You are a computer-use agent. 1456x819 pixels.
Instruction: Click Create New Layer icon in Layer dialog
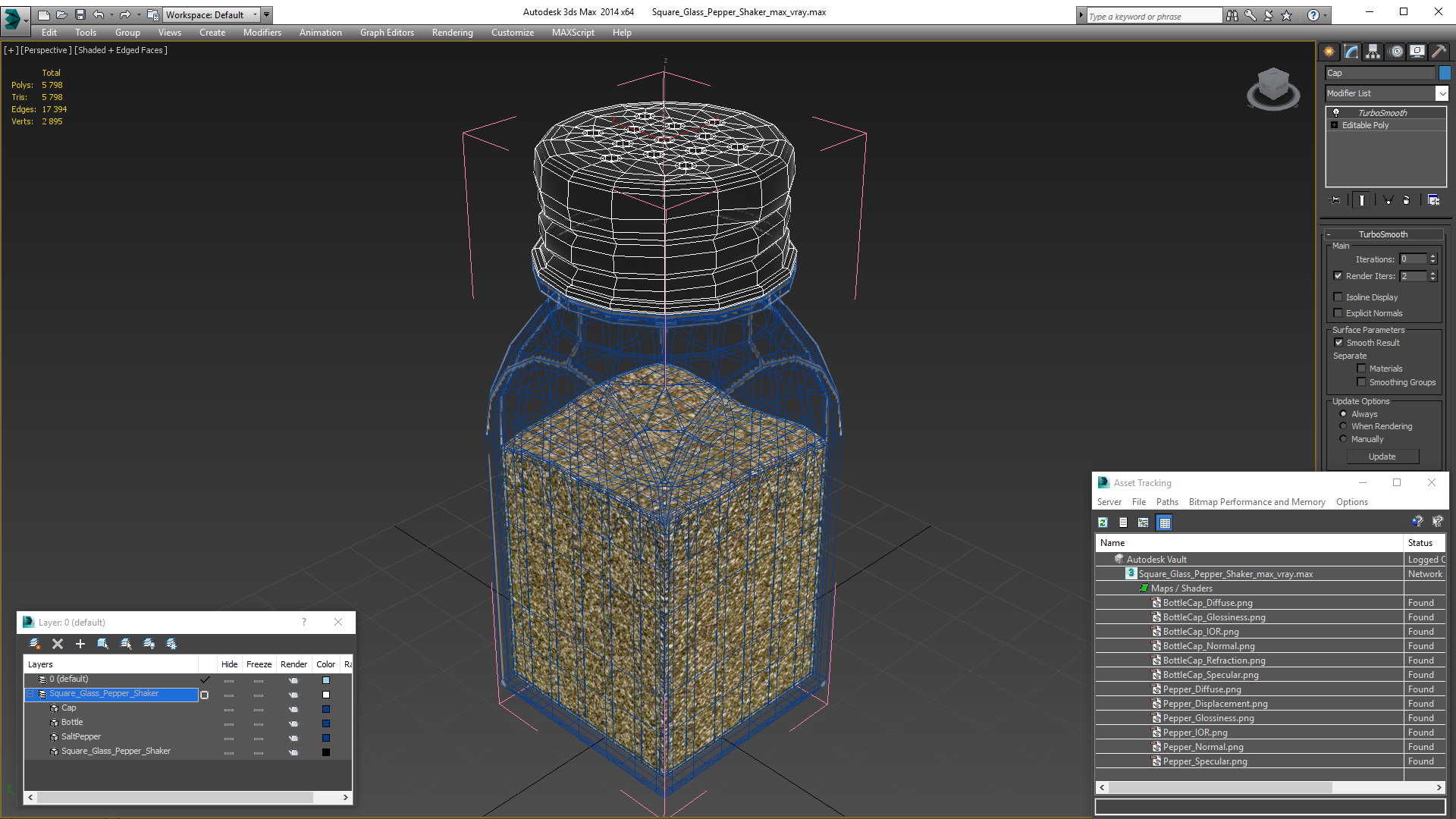[x=35, y=644]
